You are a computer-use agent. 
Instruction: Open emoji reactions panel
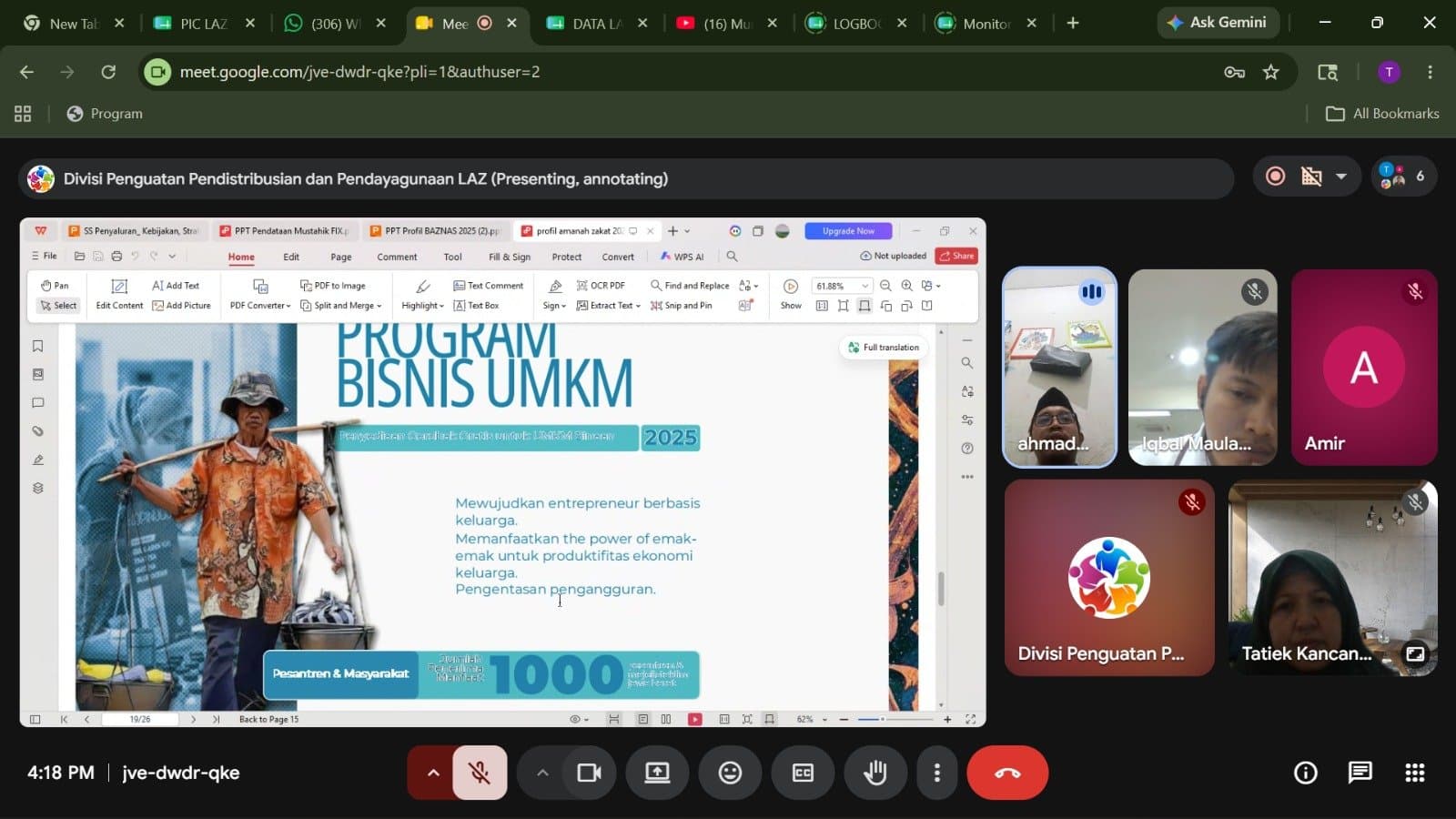[730, 773]
